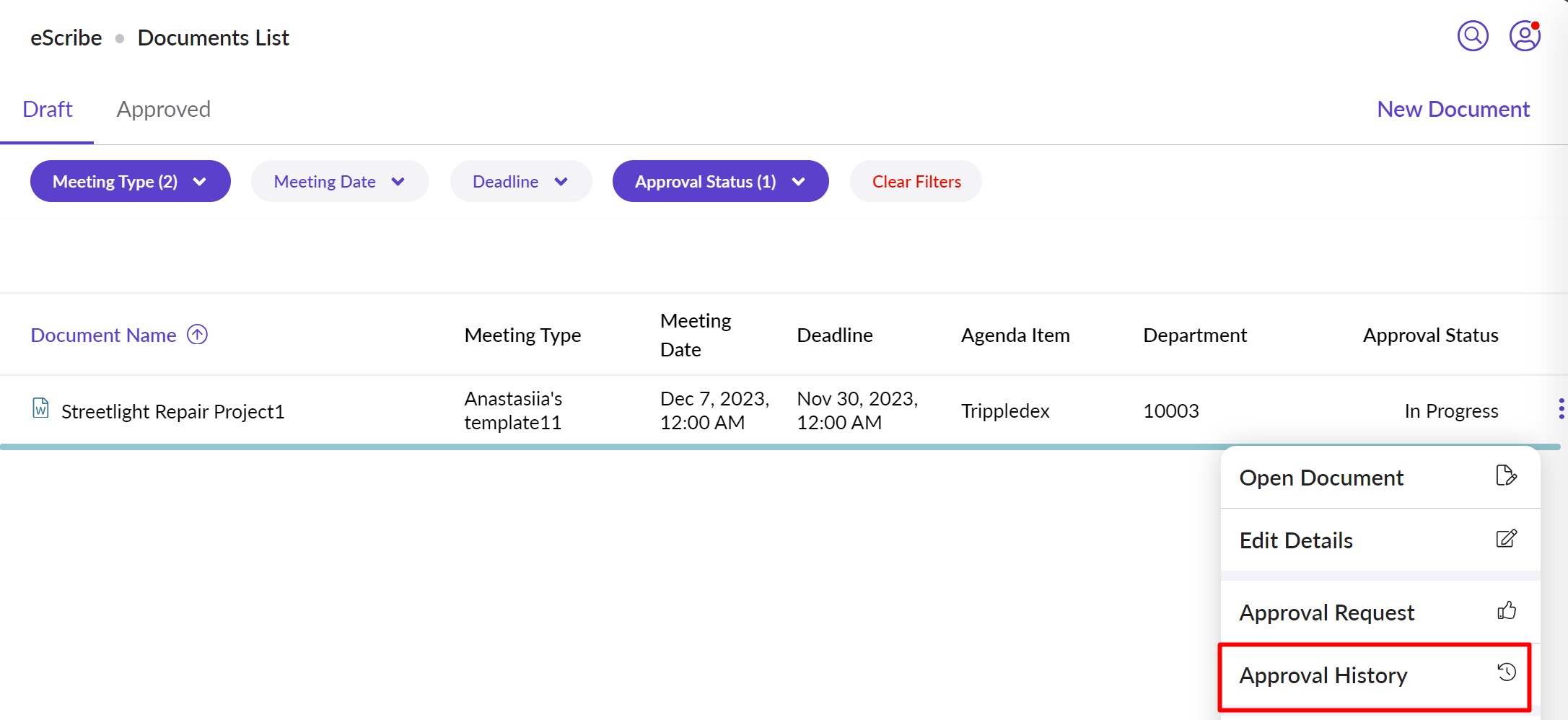Select the Draft tab
This screenshot has width=1568, height=720.
(48, 109)
